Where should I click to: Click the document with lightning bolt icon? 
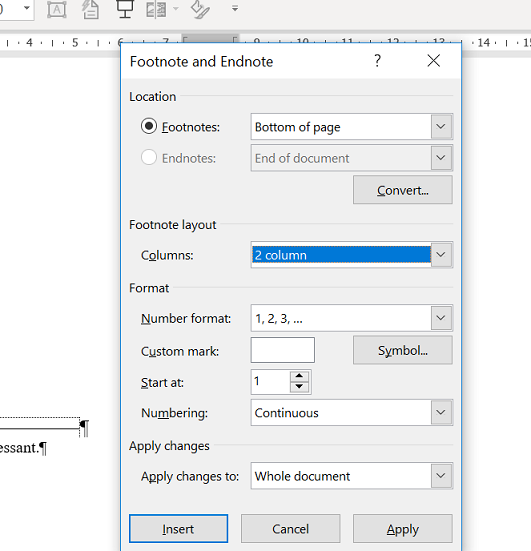[x=91, y=9]
